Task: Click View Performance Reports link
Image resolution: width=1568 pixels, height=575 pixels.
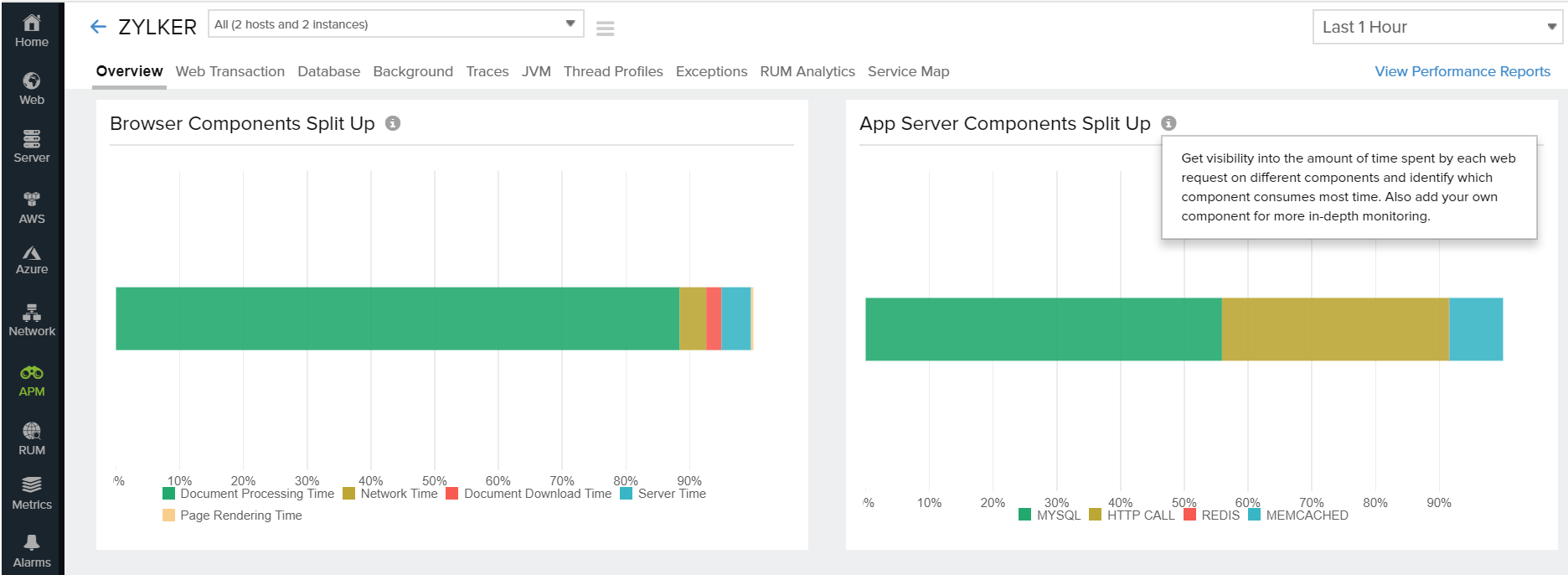Action: (1462, 71)
